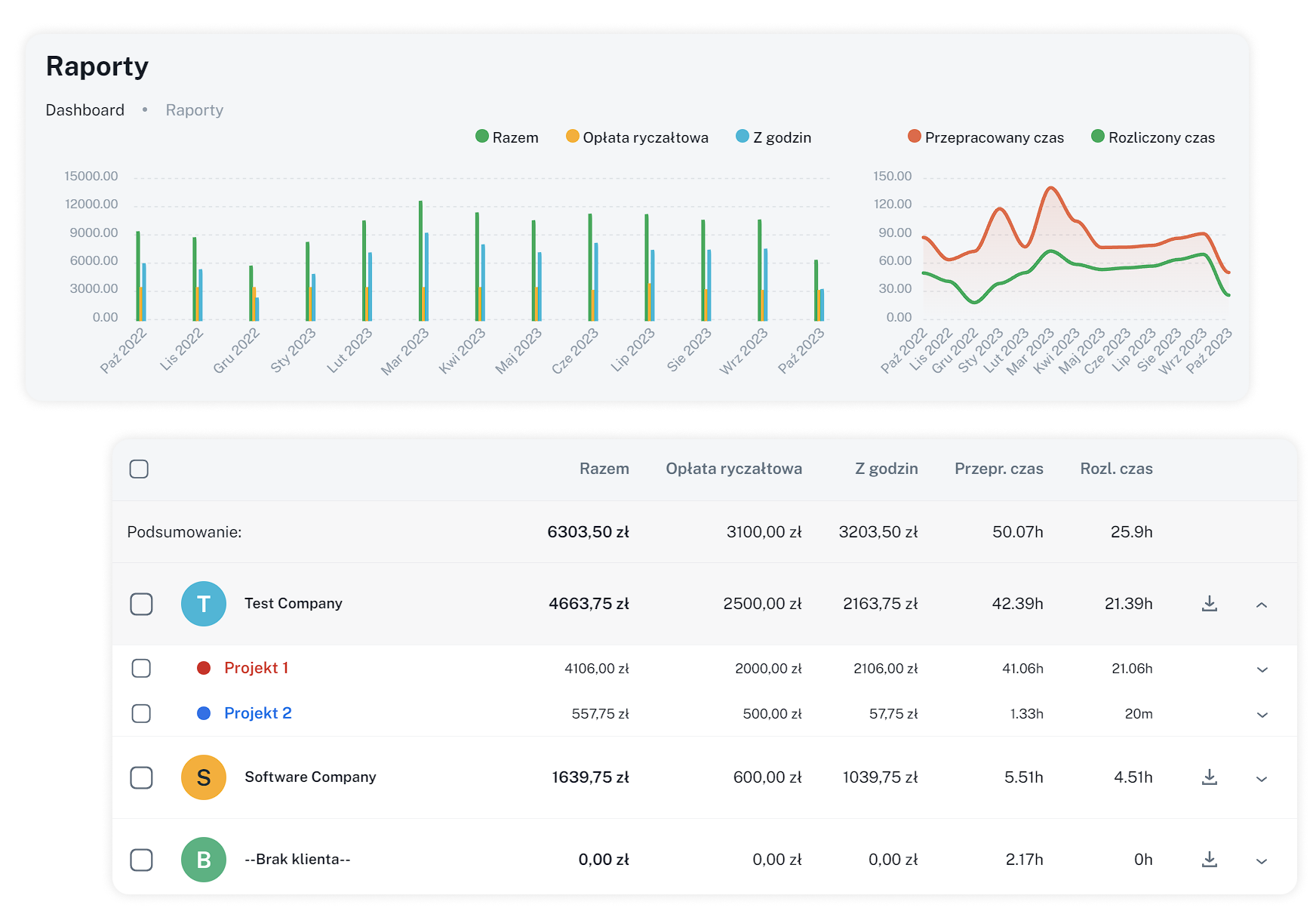1316x914 pixels.
Task: Click the Raporty breadcrumb item
Action: [x=194, y=110]
